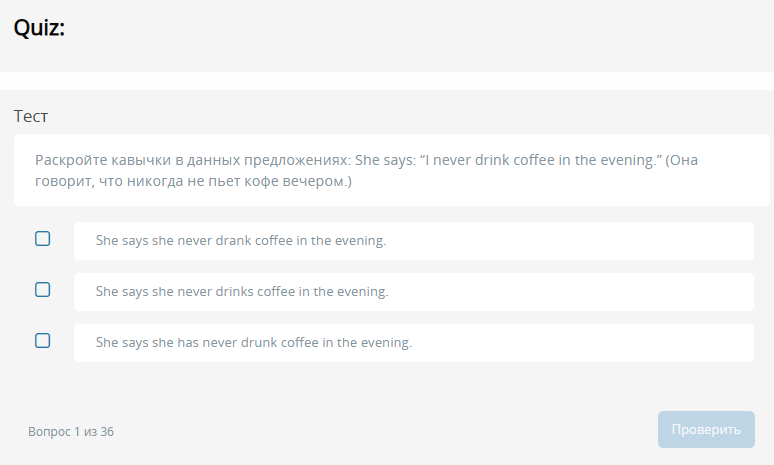The height and width of the screenshot is (465, 774).
Task: Click the word 'drank' in the first answer
Action: click(x=233, y=241)
